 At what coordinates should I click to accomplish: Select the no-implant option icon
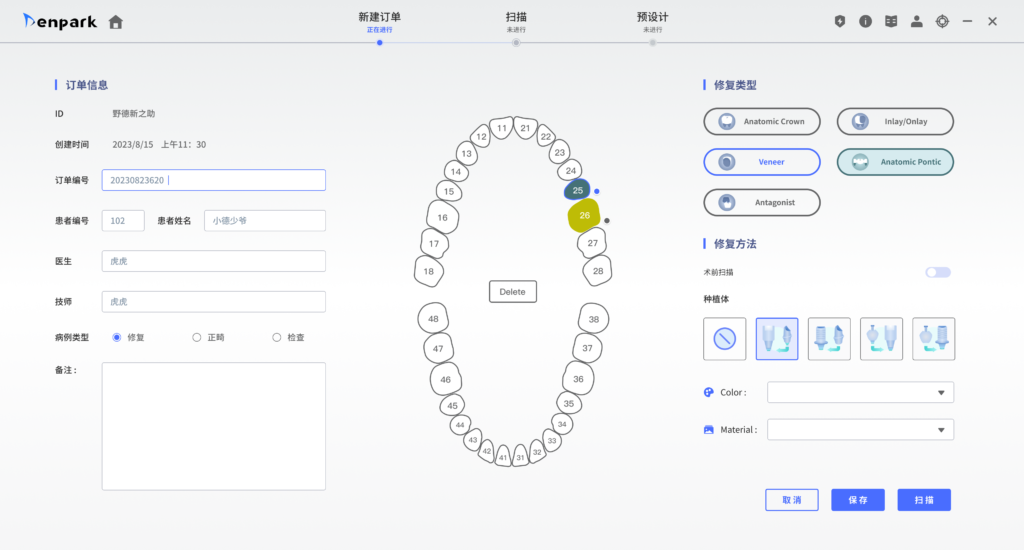click(x=725, y=339)
